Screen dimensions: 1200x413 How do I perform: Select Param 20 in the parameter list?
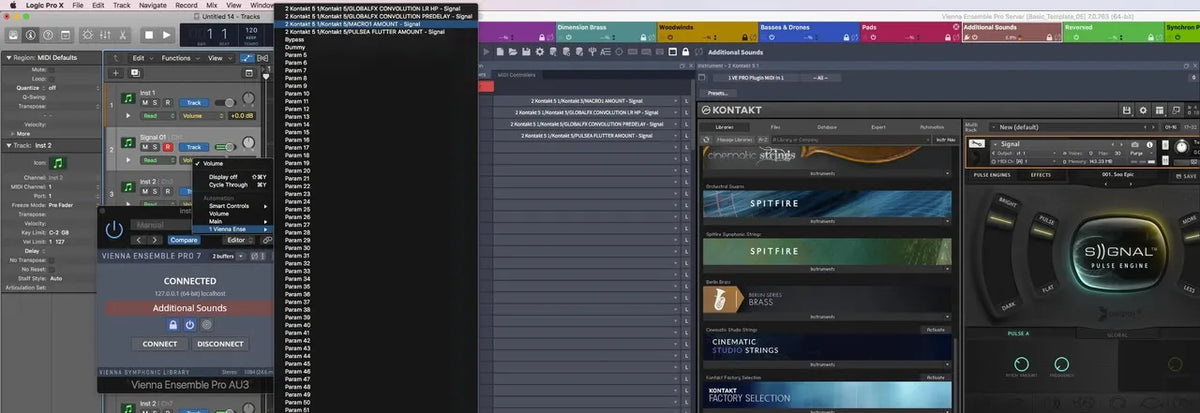298,170
